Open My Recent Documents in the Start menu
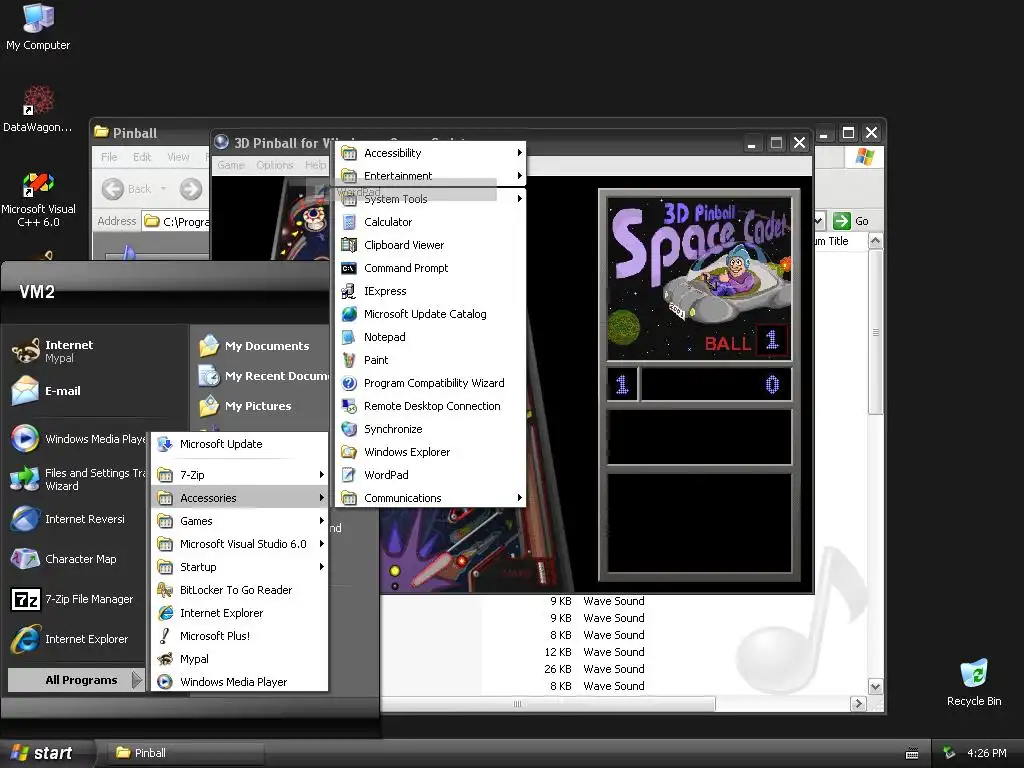 click(263, 376)
